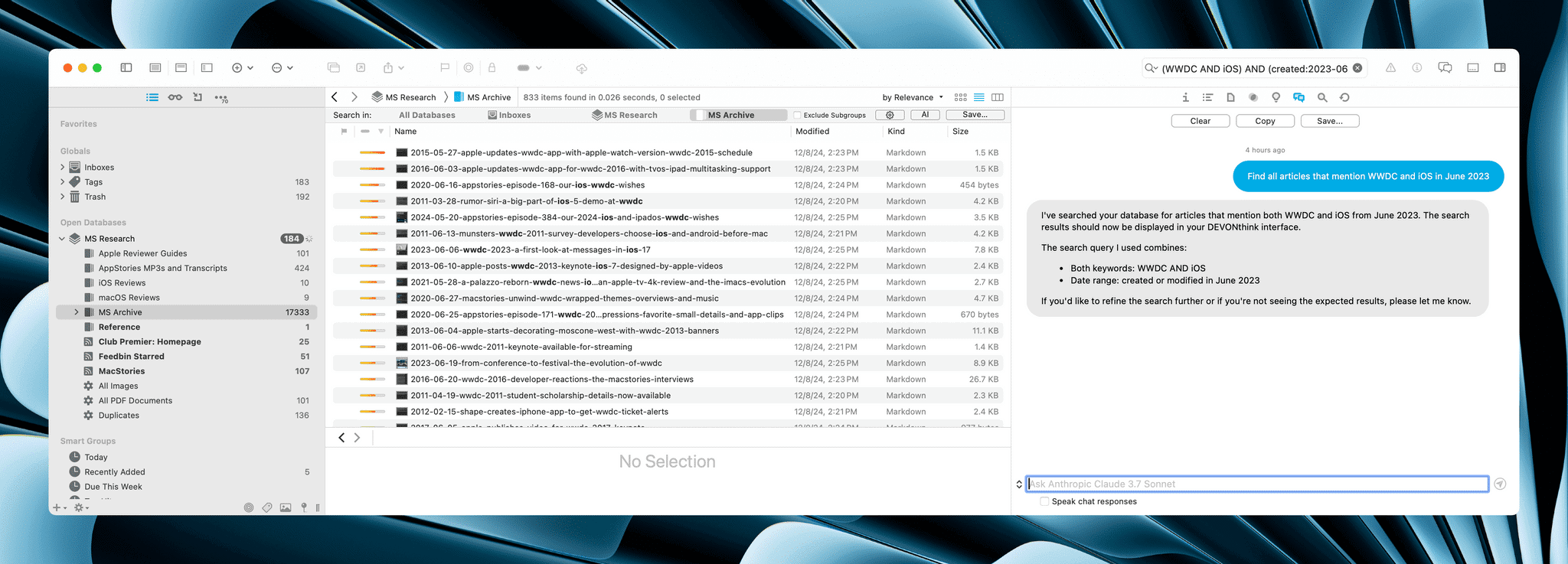This screenshot has width=1568, height=564.
Task: Enable Speak chat responses checkbox
Action: [x=1044, y=501]
